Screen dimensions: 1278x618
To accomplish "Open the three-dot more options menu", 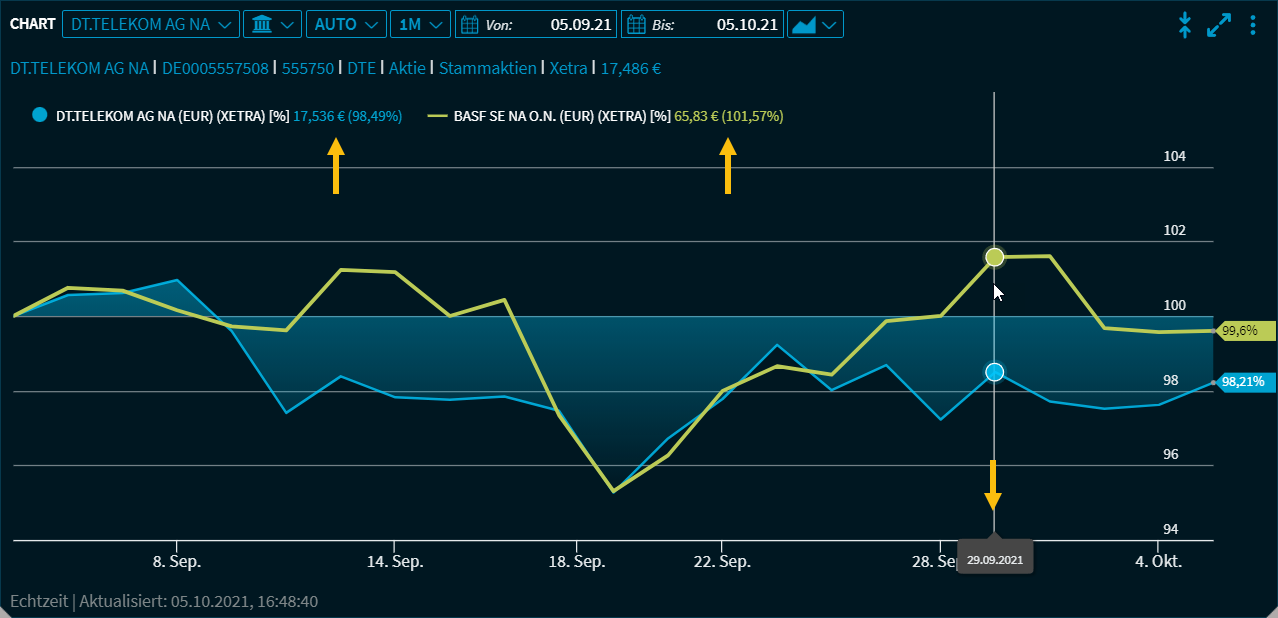I will click(x=1253, y=25).
